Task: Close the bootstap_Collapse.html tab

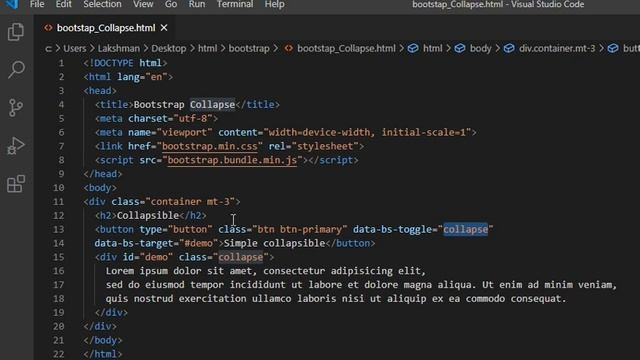Action: [x=164, y=28]
